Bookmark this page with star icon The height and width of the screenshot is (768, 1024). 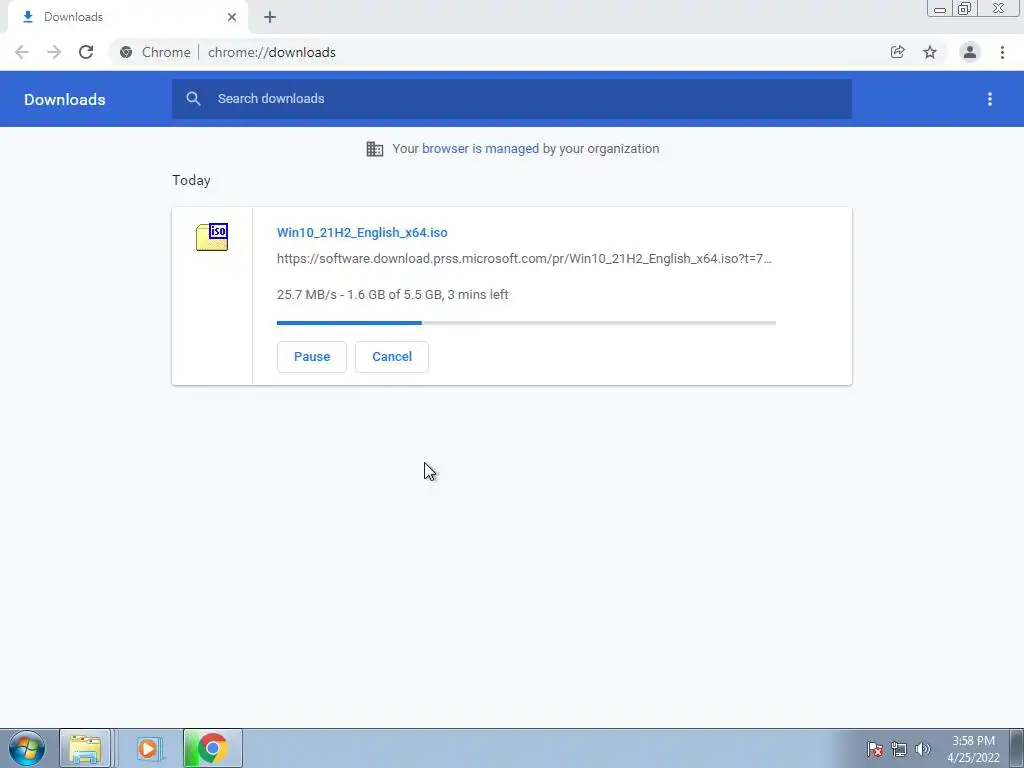coord(930,52)
